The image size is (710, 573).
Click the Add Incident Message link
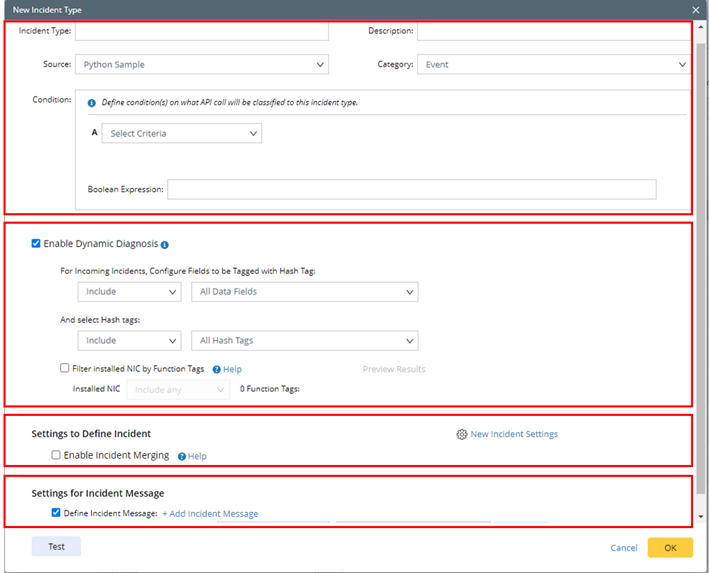[x=210, y=514]
